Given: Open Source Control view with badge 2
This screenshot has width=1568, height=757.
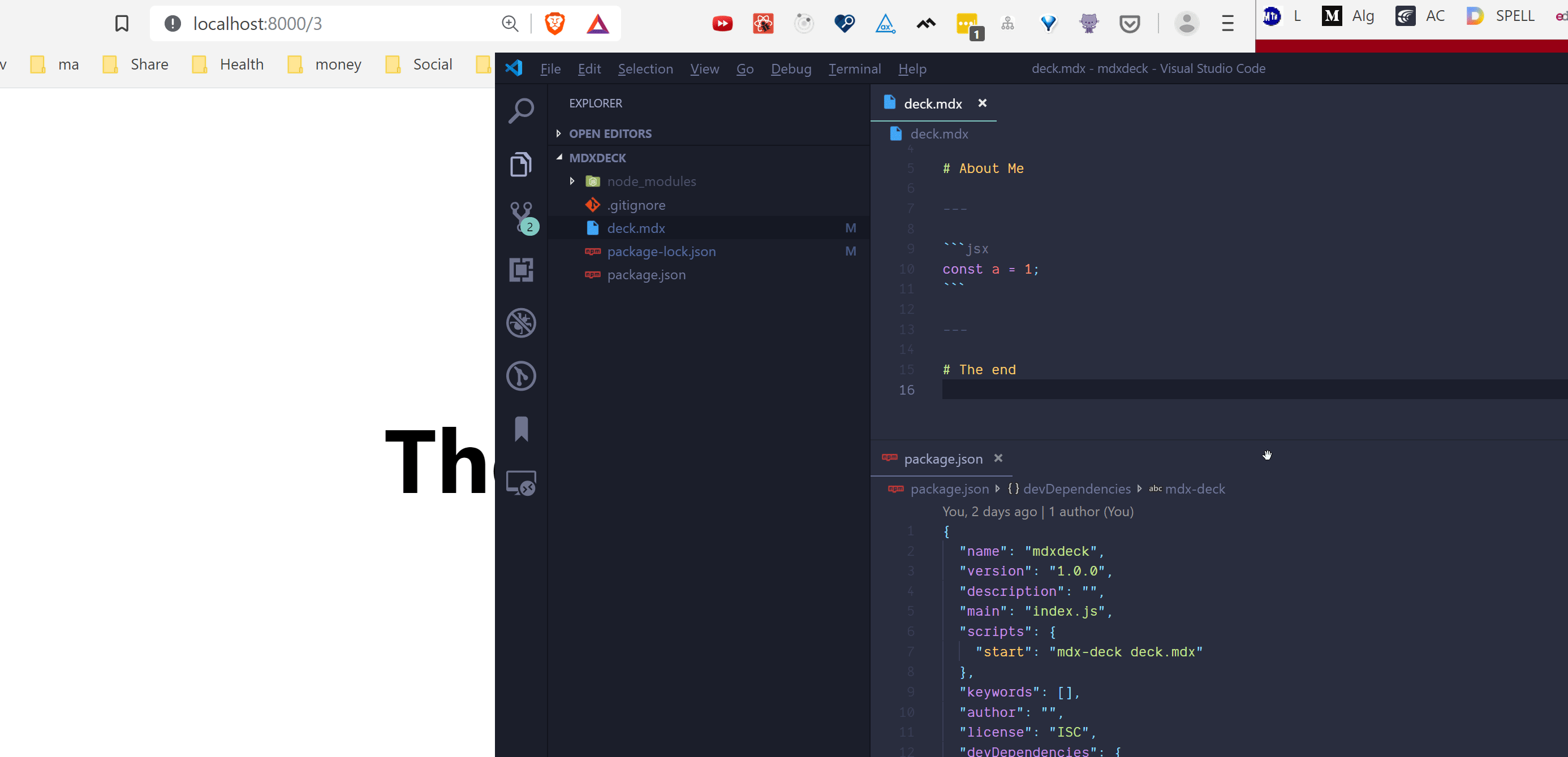Looking at the screenshot, I should point(522,217).
